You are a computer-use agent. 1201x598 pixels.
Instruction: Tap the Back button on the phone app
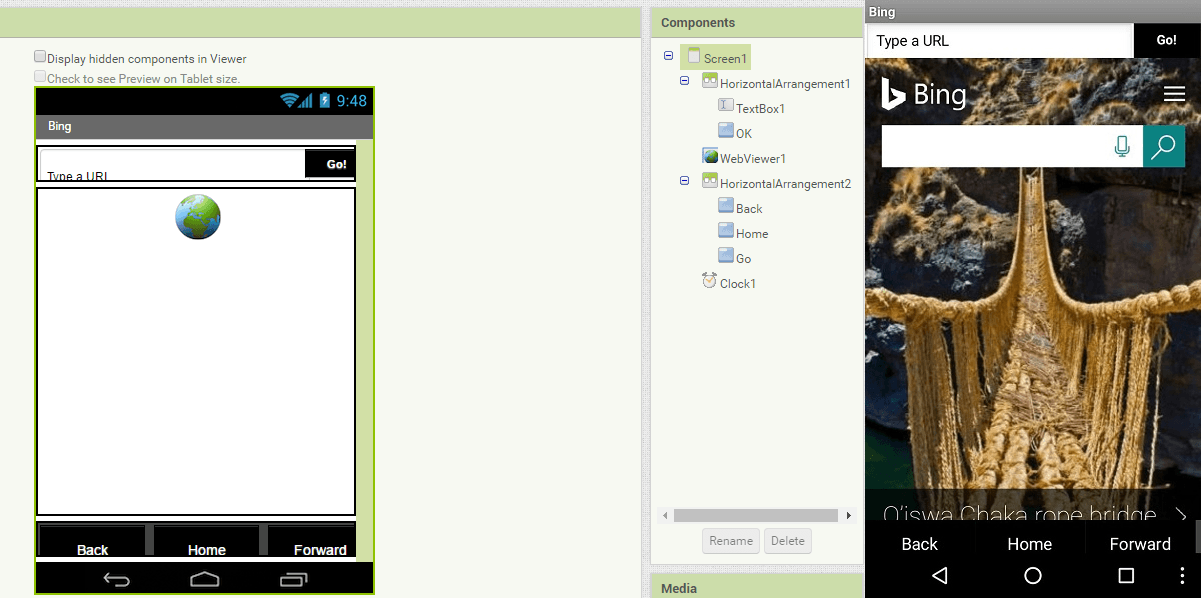pos(919,544)
